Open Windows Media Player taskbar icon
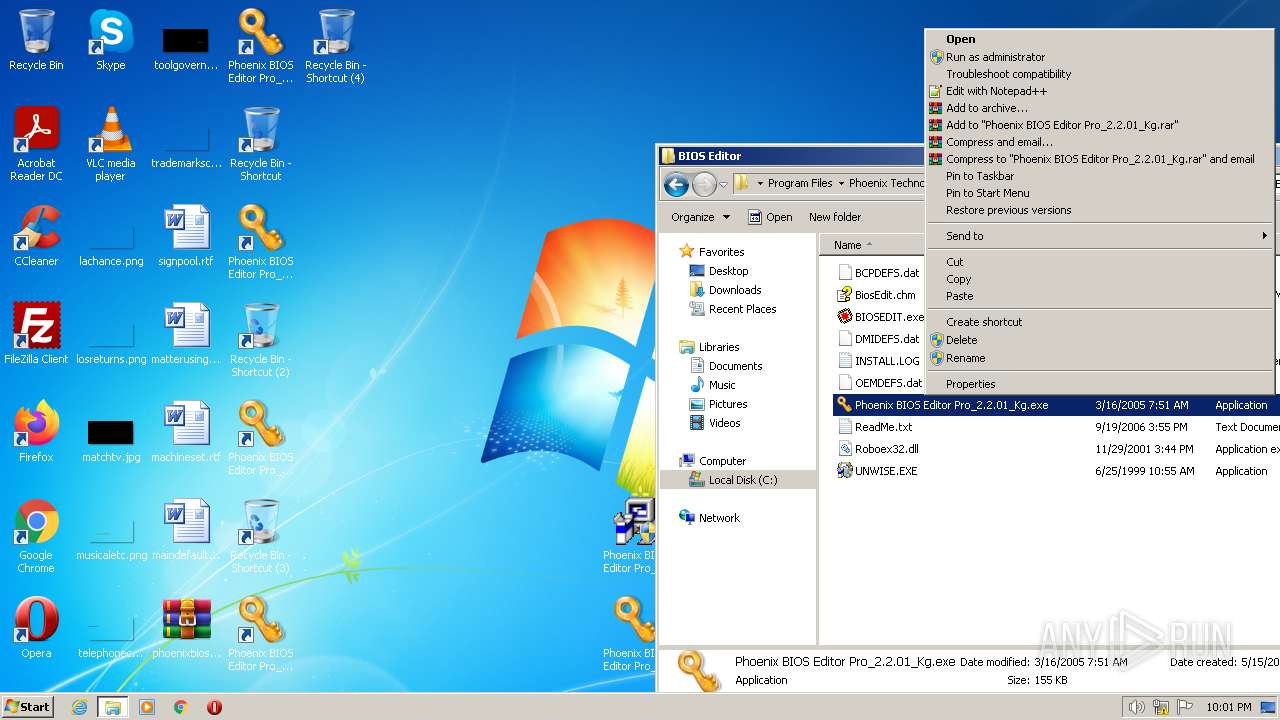Image resolution: width=1280 pixels, height=720 pixels. click(147, 707)
